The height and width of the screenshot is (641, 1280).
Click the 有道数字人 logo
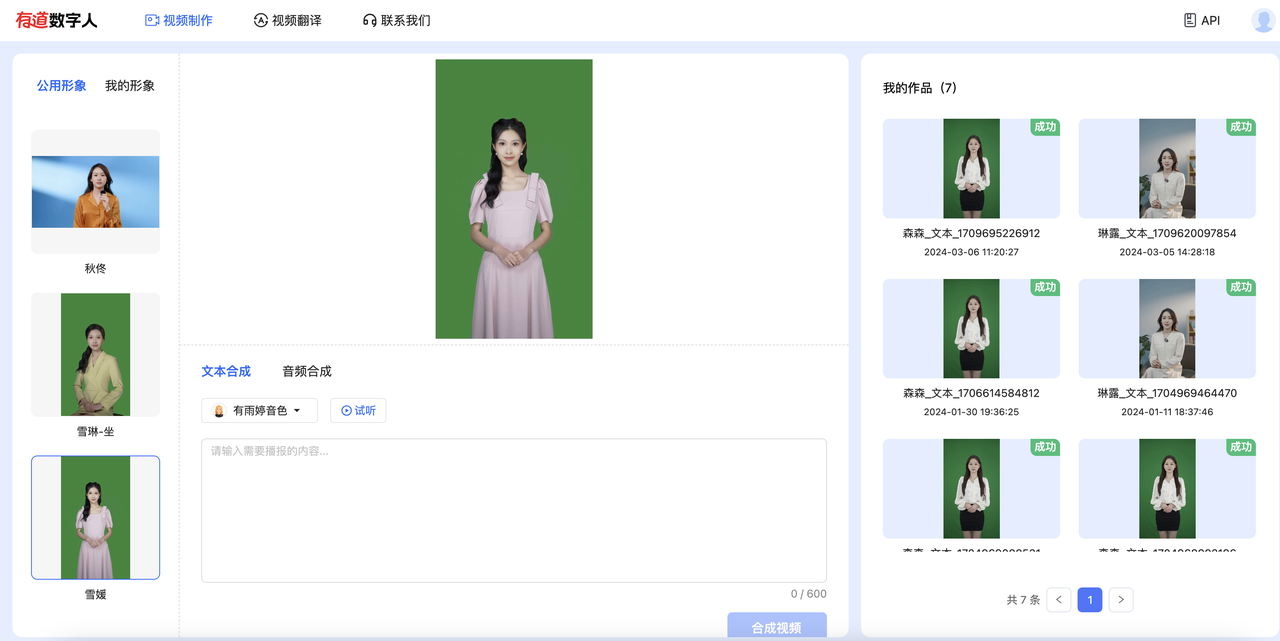(57, 20)
